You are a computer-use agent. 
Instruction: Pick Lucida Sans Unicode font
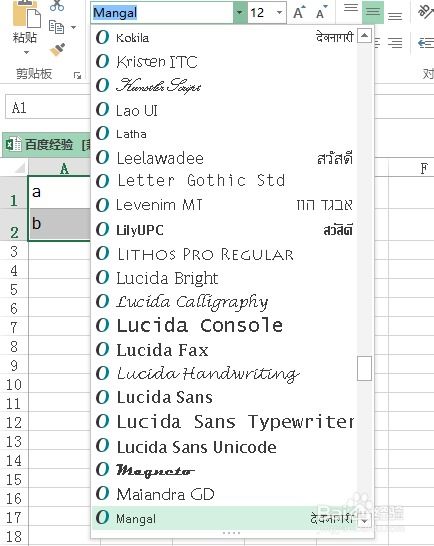224,446
